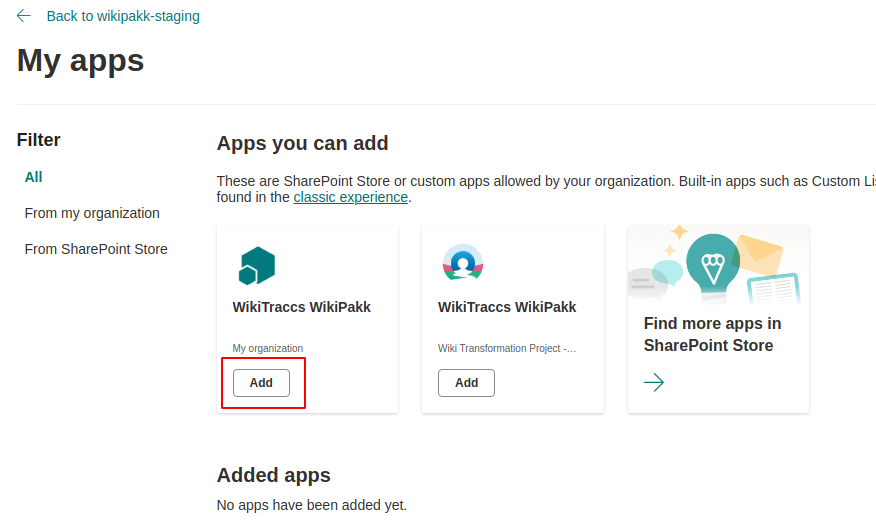The height and width of the screenshot is (532, 876).
Task: Click the 'My apps' page heading
Action: point(80,60)
